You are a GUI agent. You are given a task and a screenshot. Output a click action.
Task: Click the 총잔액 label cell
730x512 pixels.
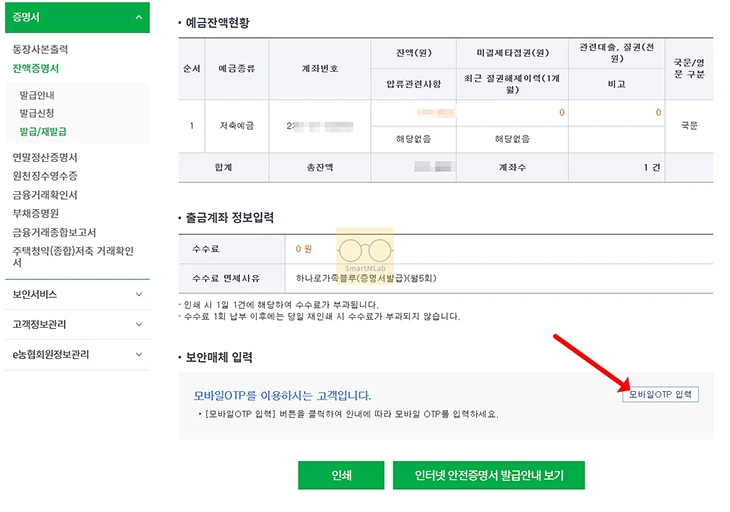[x=320, y=168]
